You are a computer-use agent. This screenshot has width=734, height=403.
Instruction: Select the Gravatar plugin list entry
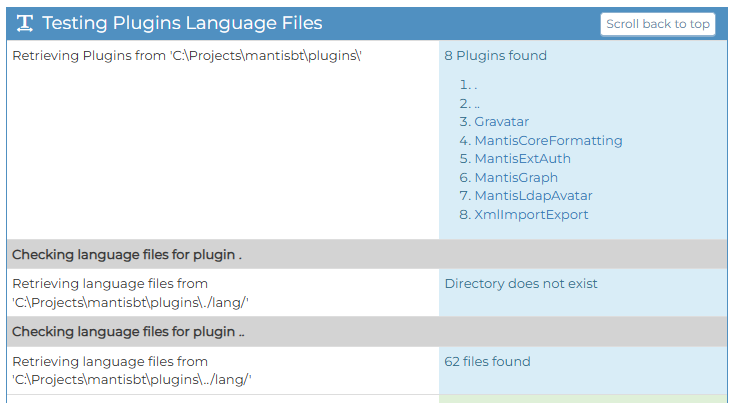click(x=501, y=122)
